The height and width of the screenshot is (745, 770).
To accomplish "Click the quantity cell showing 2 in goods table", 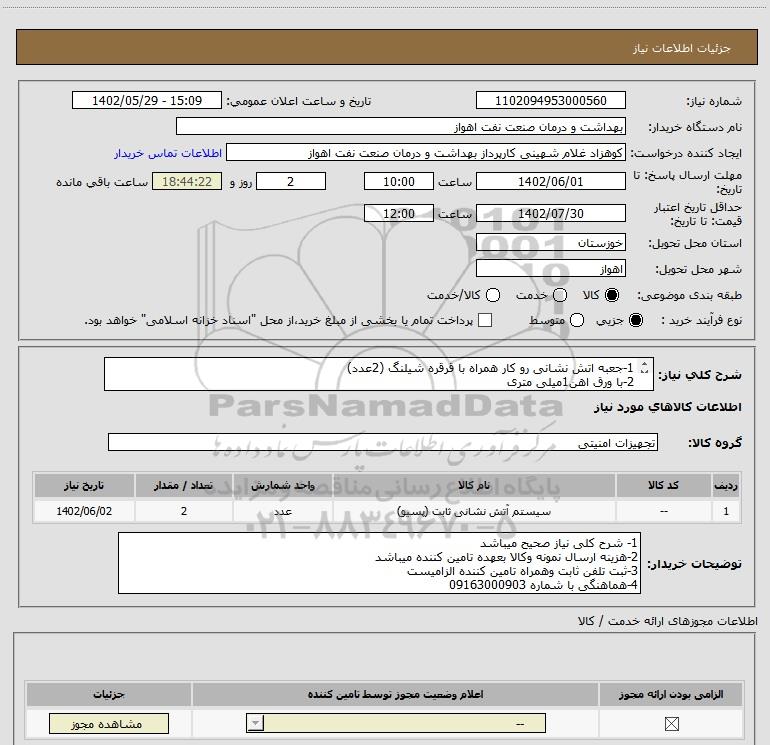I will pyautogui.click(x=184, y=511).
